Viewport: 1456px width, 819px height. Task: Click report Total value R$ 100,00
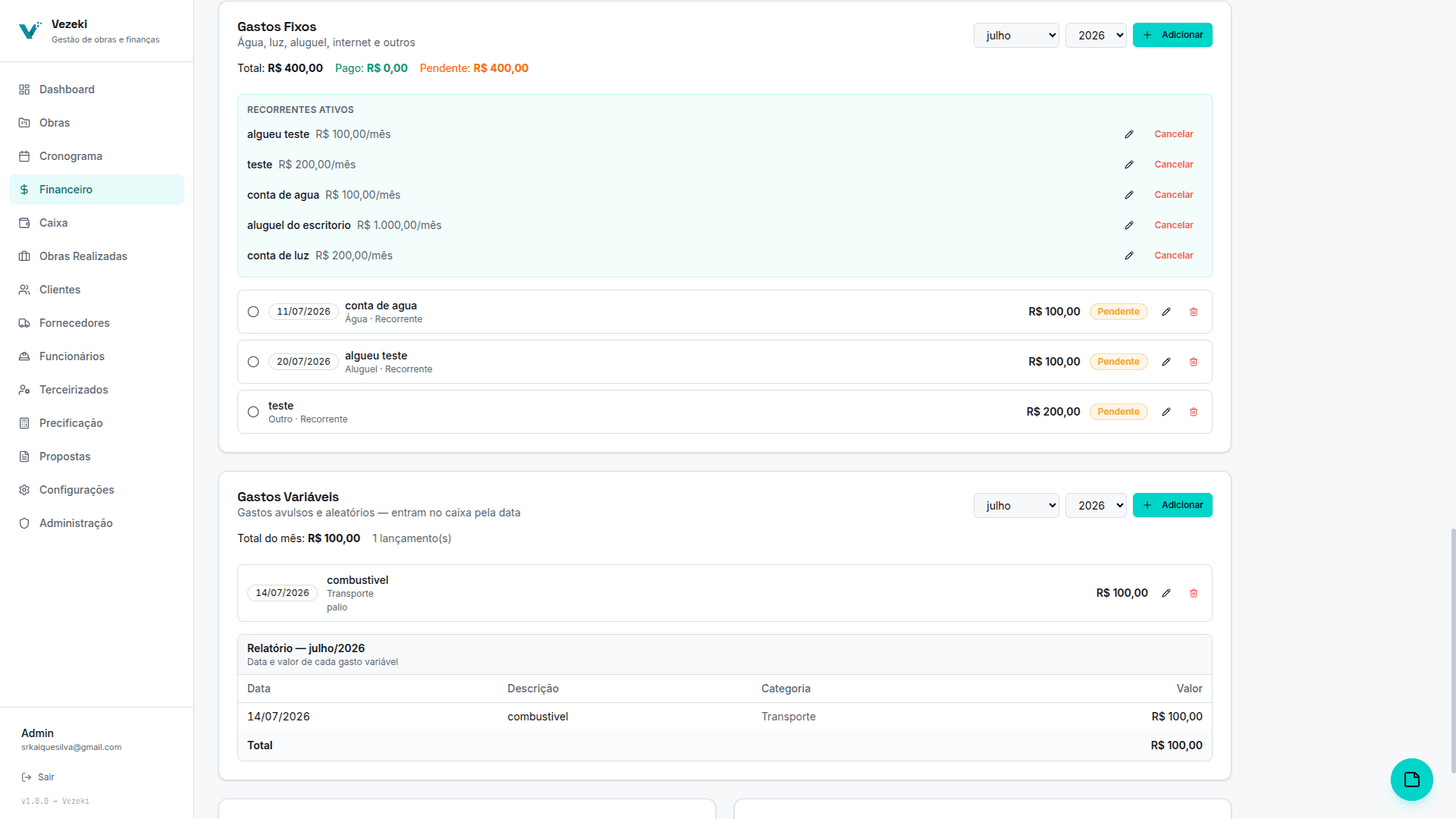[x=1176, y=745]
